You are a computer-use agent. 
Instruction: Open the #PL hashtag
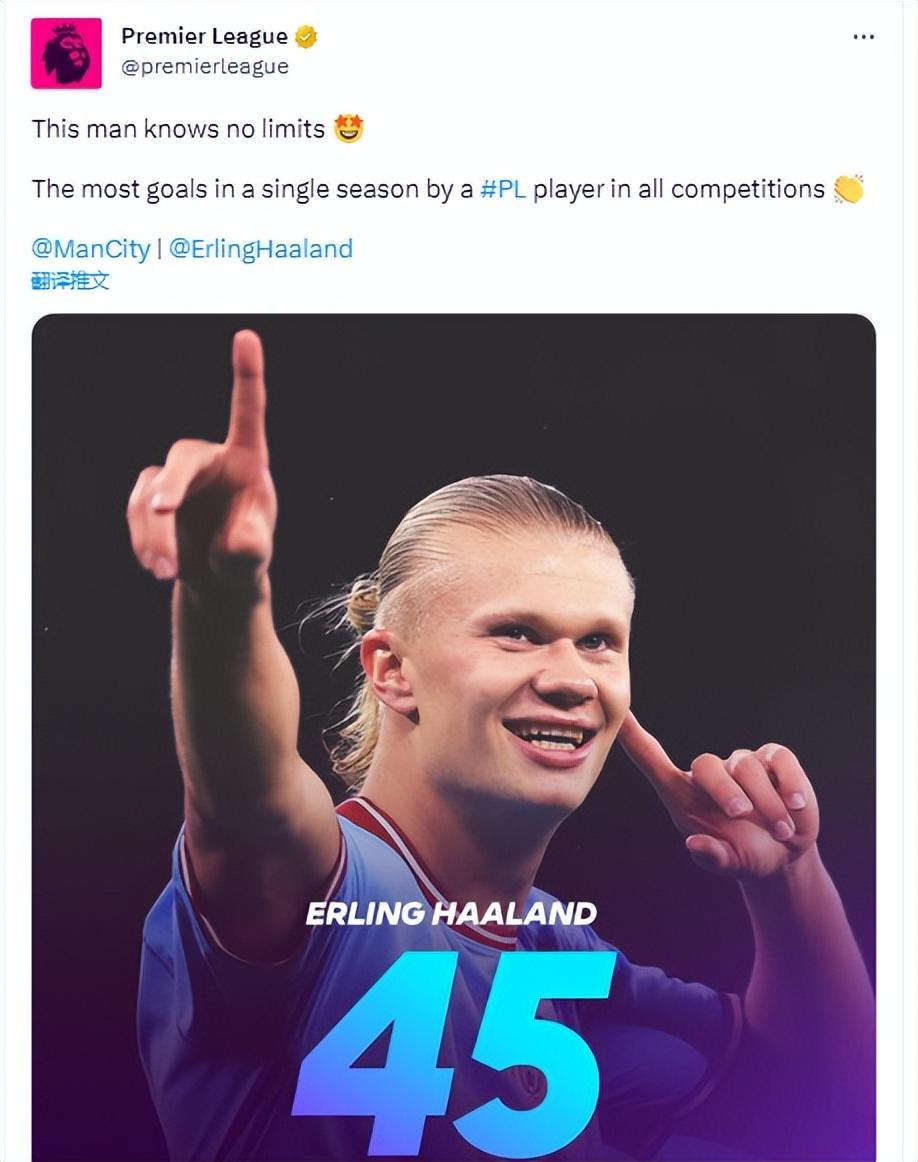tap(503, 189)
